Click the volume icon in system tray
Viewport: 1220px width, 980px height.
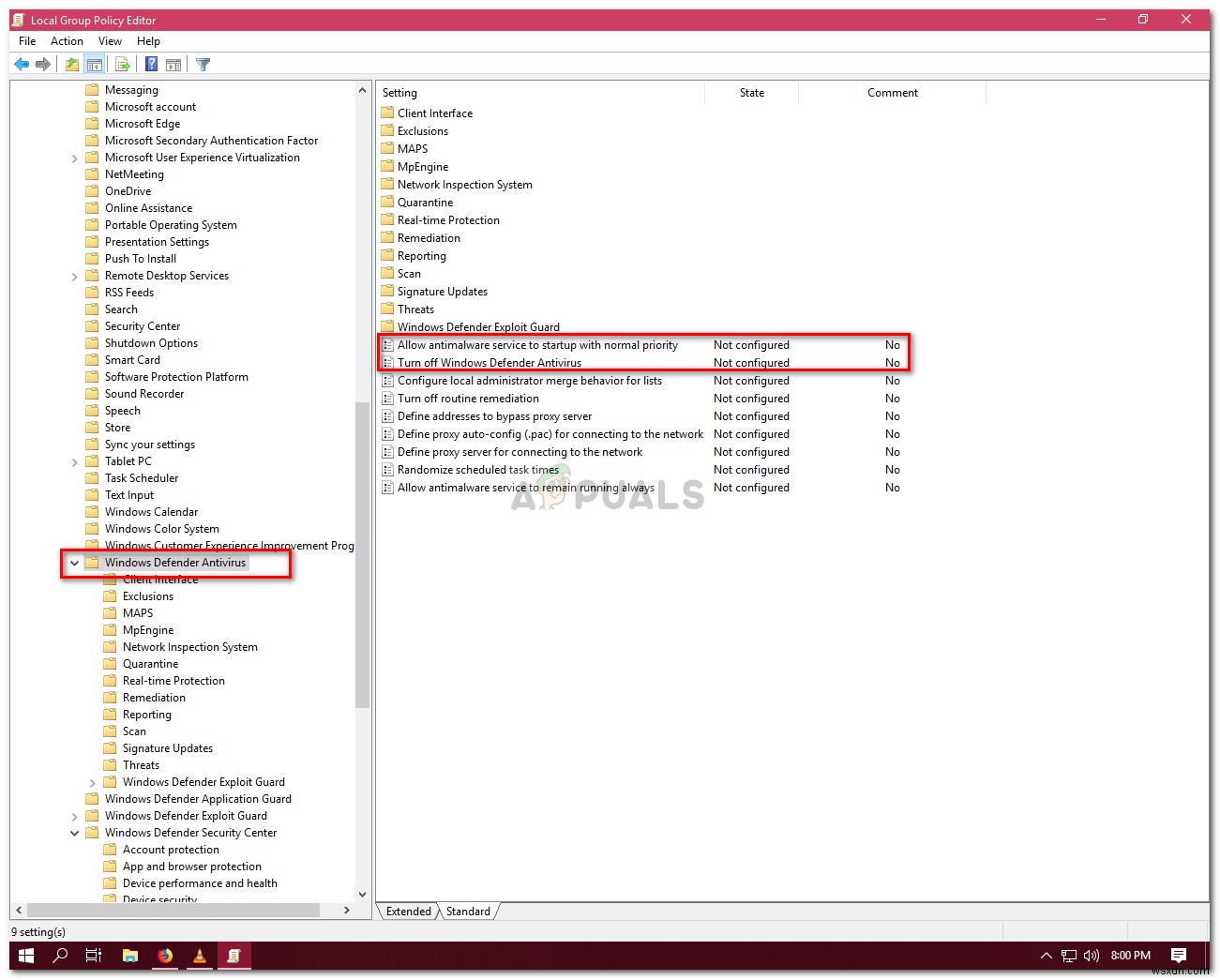pyautogui.click(x=1091, y=956)
